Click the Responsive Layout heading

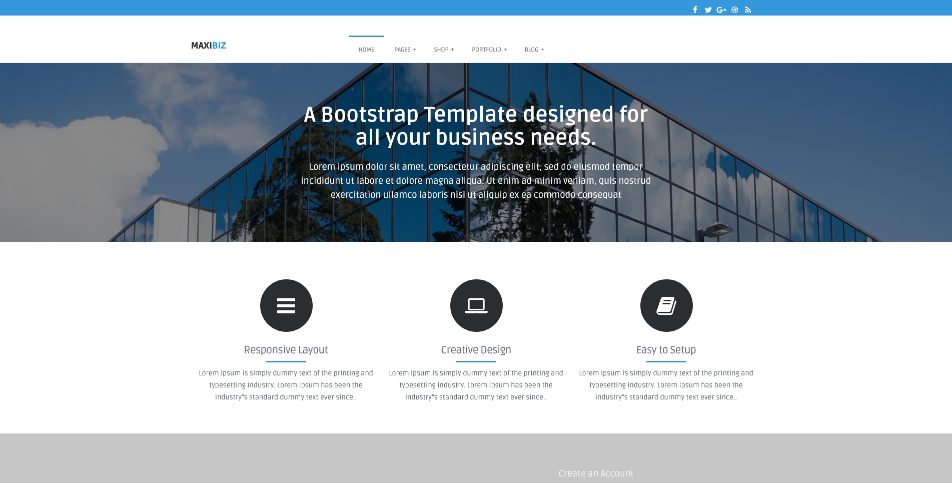[x=286, y=350]
